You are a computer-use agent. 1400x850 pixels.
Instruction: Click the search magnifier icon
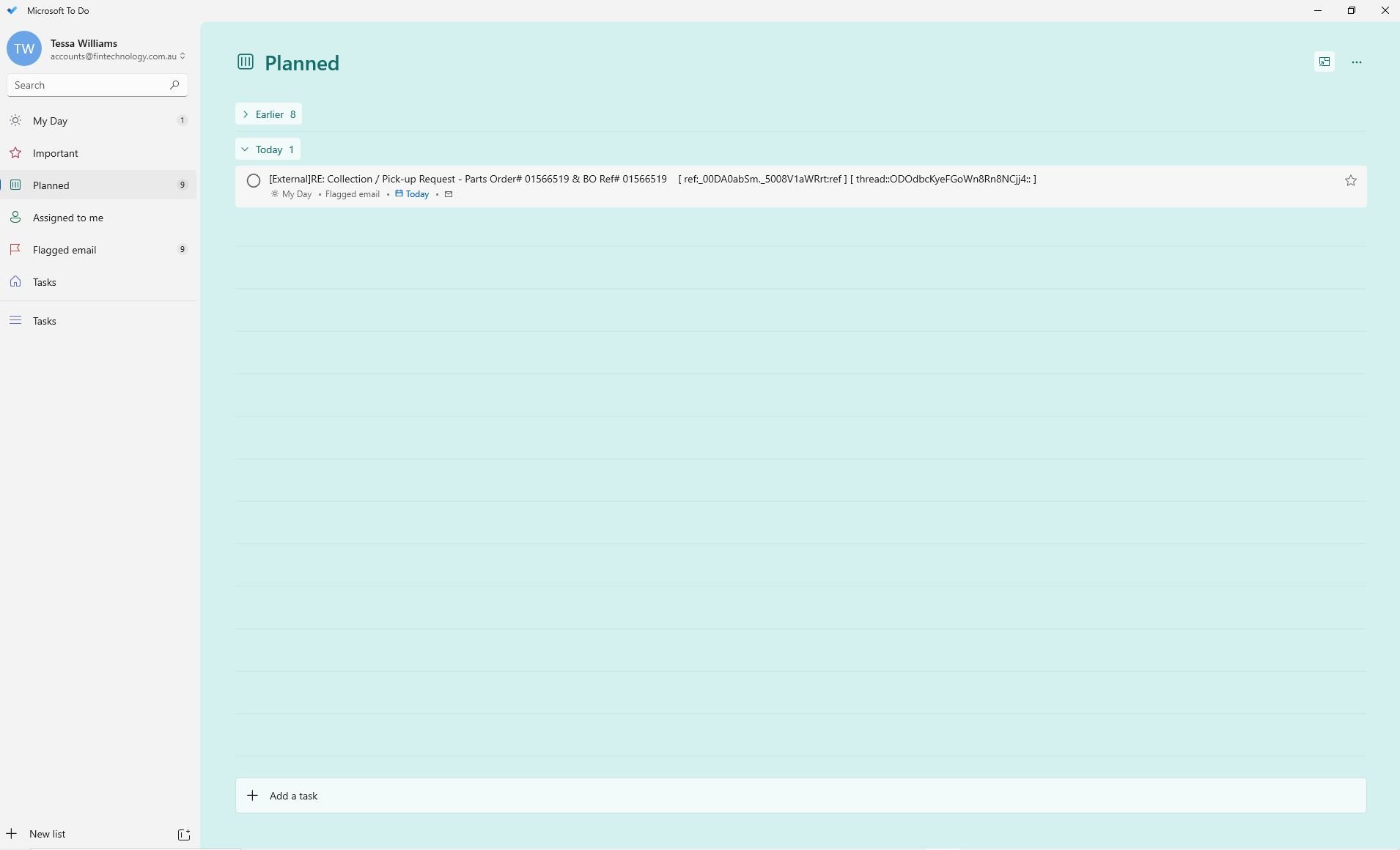point(174,85)
